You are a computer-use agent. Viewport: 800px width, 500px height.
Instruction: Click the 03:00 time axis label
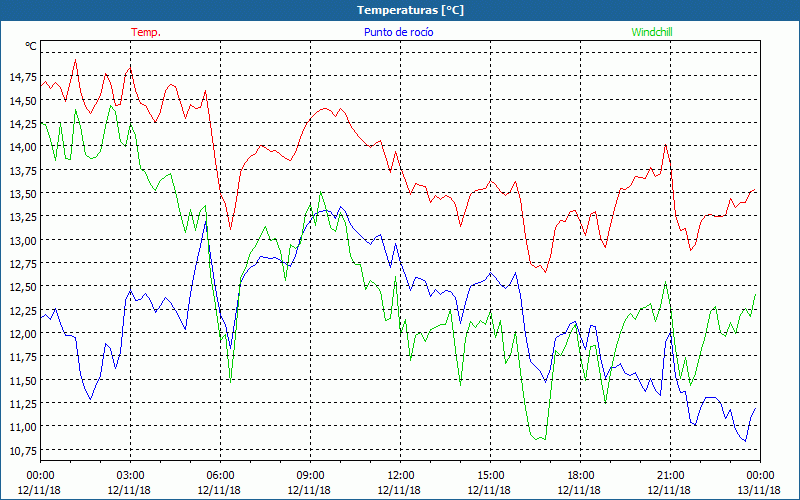tap(130, 476)
